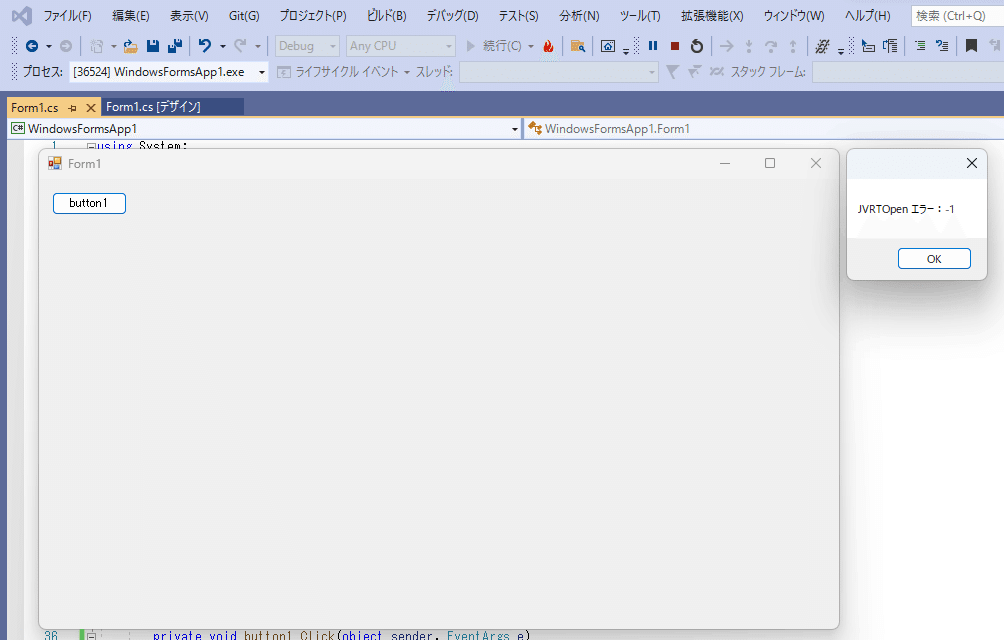The width and height of the screenshot is (1004, 640).
Task: Click the Navigate Forward arrow icon
Action: click(66, 46)
